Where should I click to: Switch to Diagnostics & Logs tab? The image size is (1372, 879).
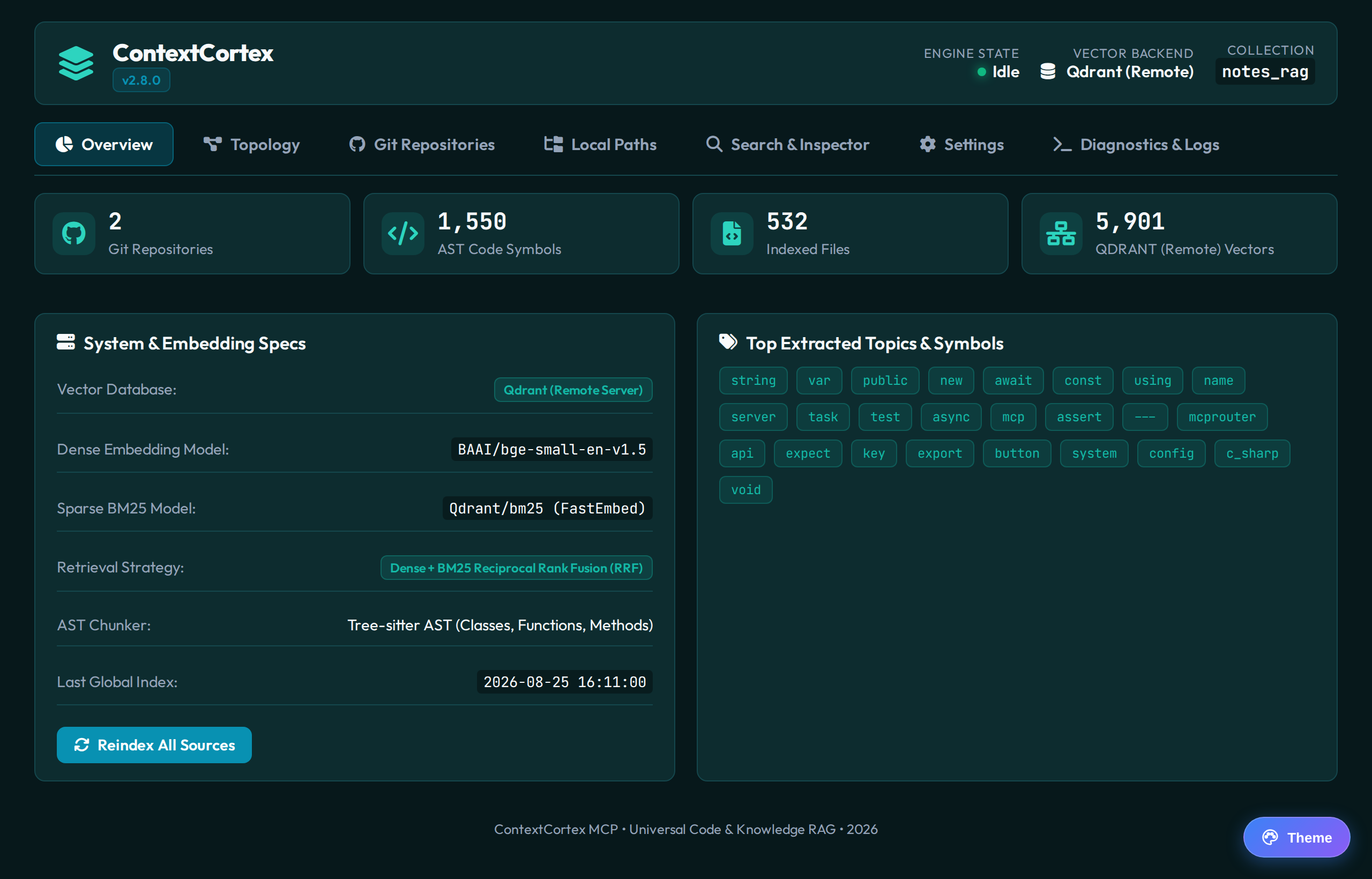(1136, 144)
